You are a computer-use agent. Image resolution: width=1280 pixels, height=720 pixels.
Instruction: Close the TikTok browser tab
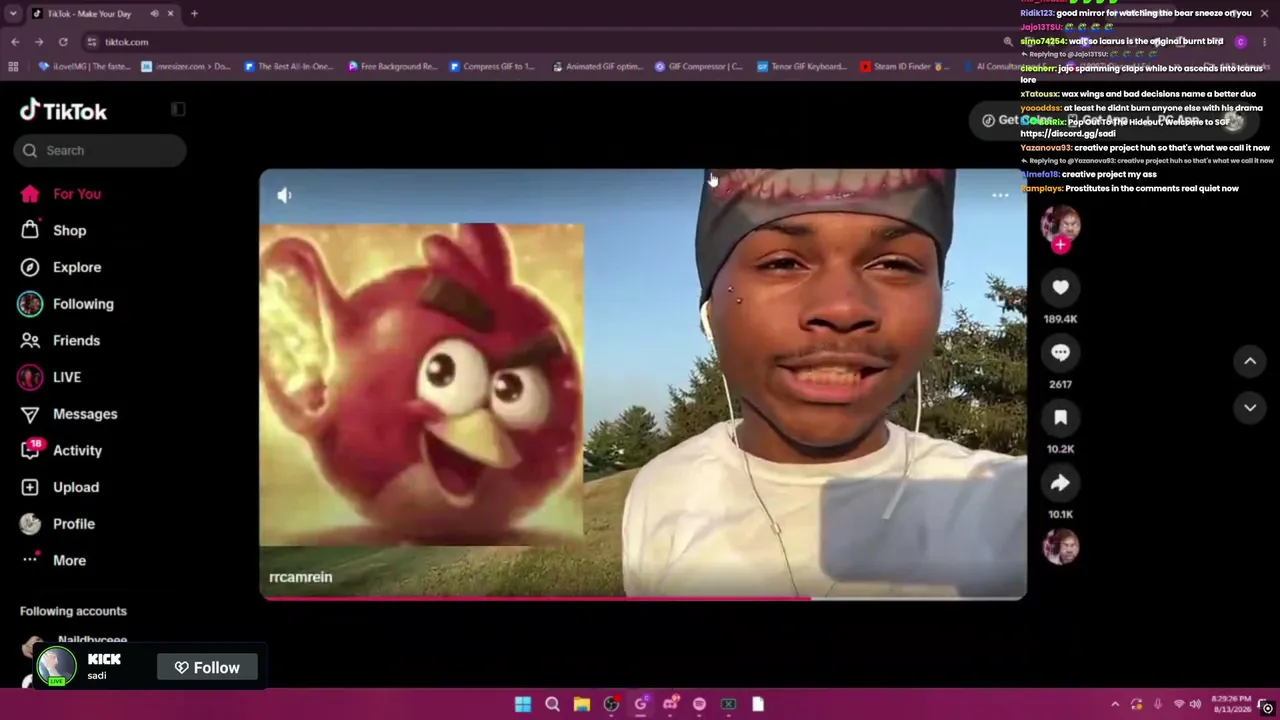170,14
